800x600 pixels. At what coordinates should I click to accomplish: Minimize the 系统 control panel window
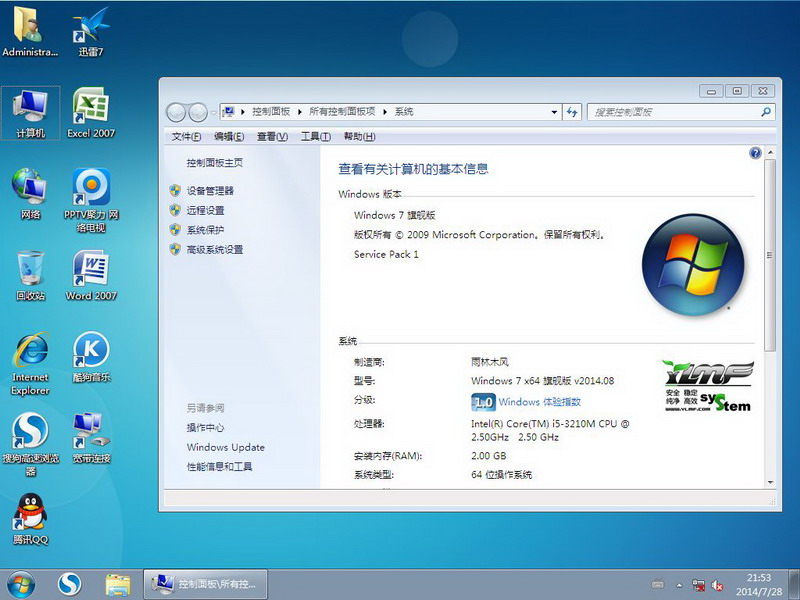(x=711, y=91)
